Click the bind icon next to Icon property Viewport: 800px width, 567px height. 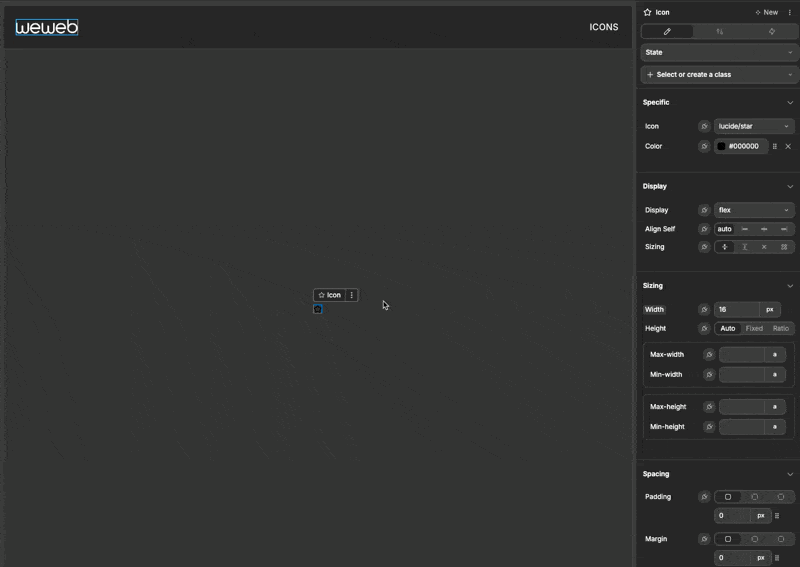point(704,127)
